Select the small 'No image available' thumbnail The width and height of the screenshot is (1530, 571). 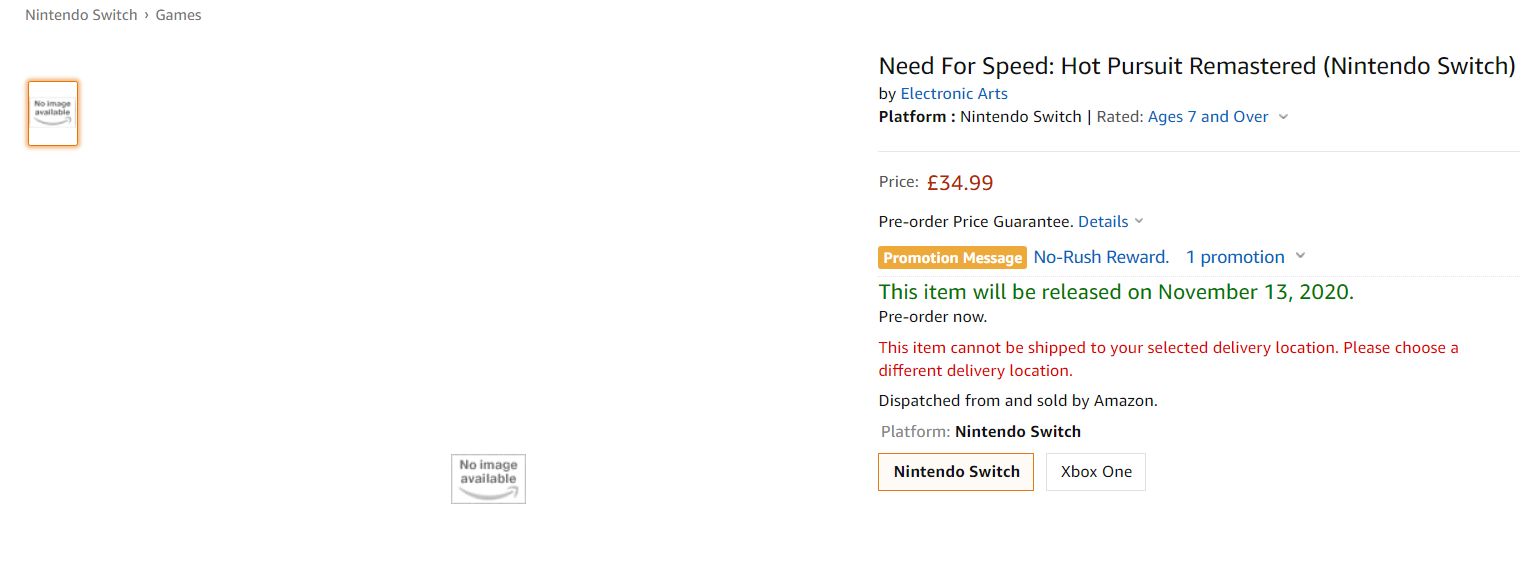tap(53, 113)
